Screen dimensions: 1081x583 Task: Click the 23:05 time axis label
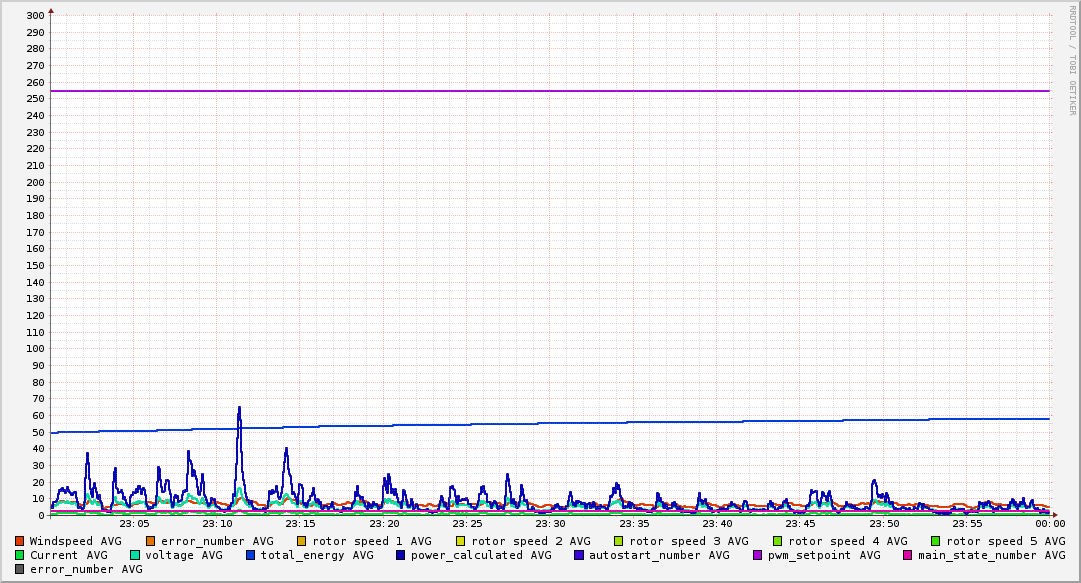point(134,524)
